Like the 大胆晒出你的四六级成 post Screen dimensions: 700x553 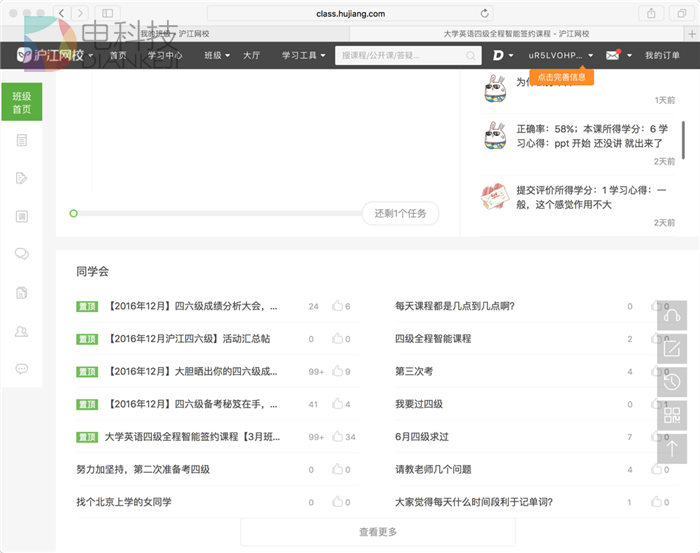(338, 371)
